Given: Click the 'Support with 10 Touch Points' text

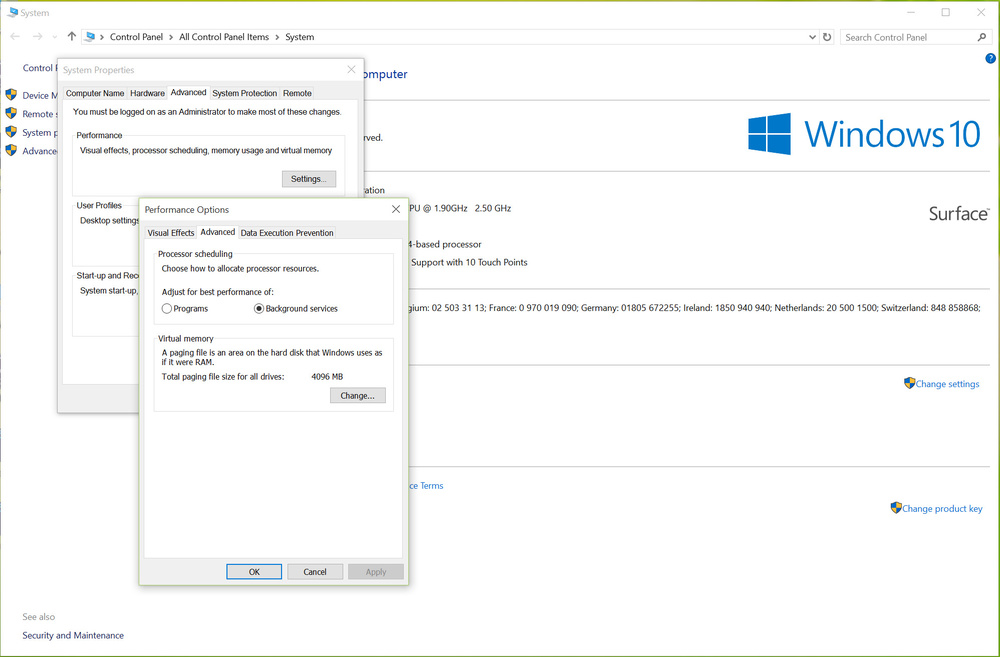Looking at the screenshot, I should tap(469, 262).
